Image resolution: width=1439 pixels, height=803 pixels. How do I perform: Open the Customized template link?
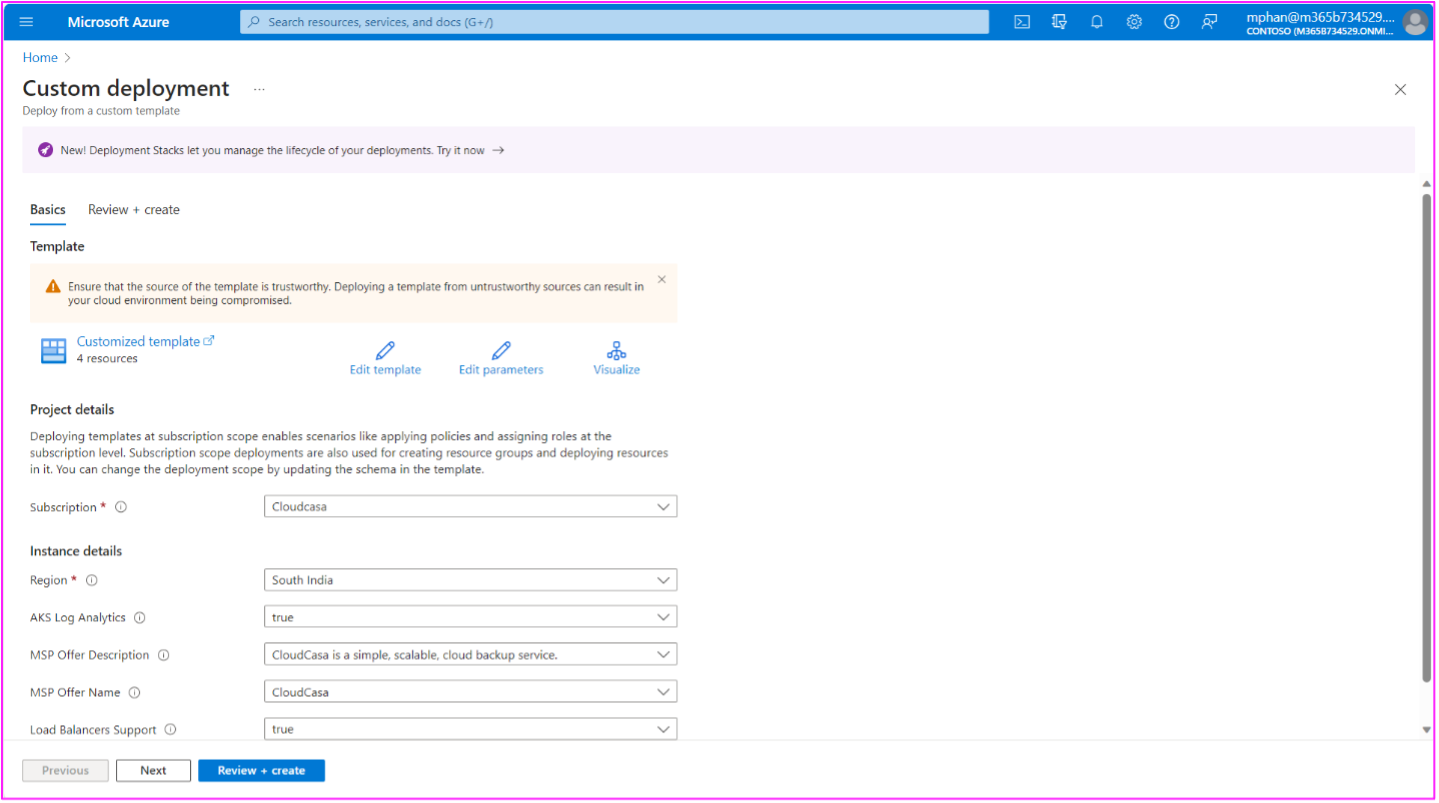(139, 341)
